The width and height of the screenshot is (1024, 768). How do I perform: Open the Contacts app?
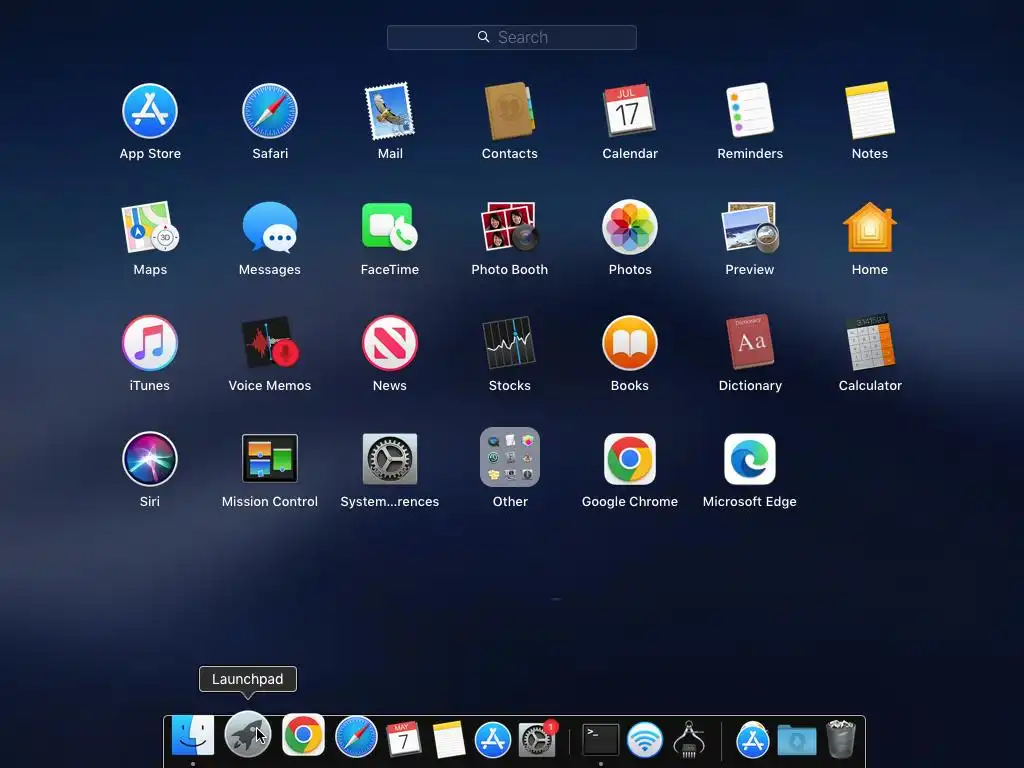pyautogui.click(x=509, y=111)
